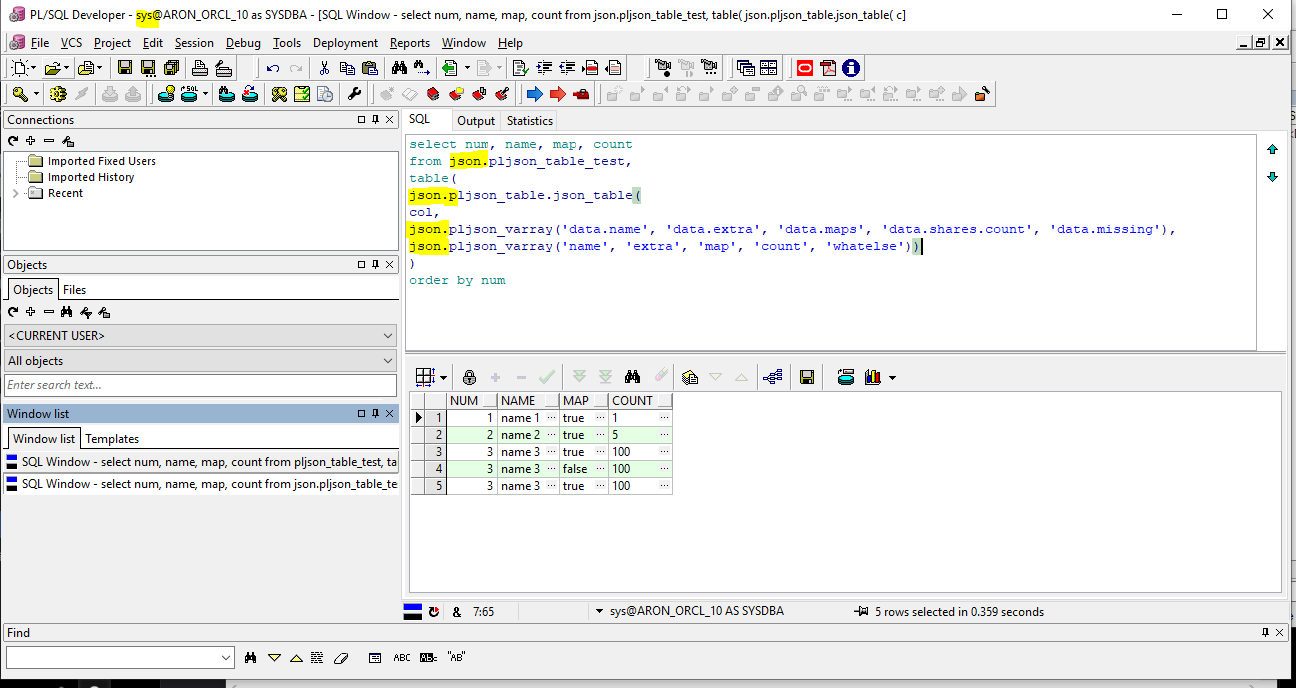Refresh the Connections list with the refresh icon
Screen dimensions: 1296x688
12,140
